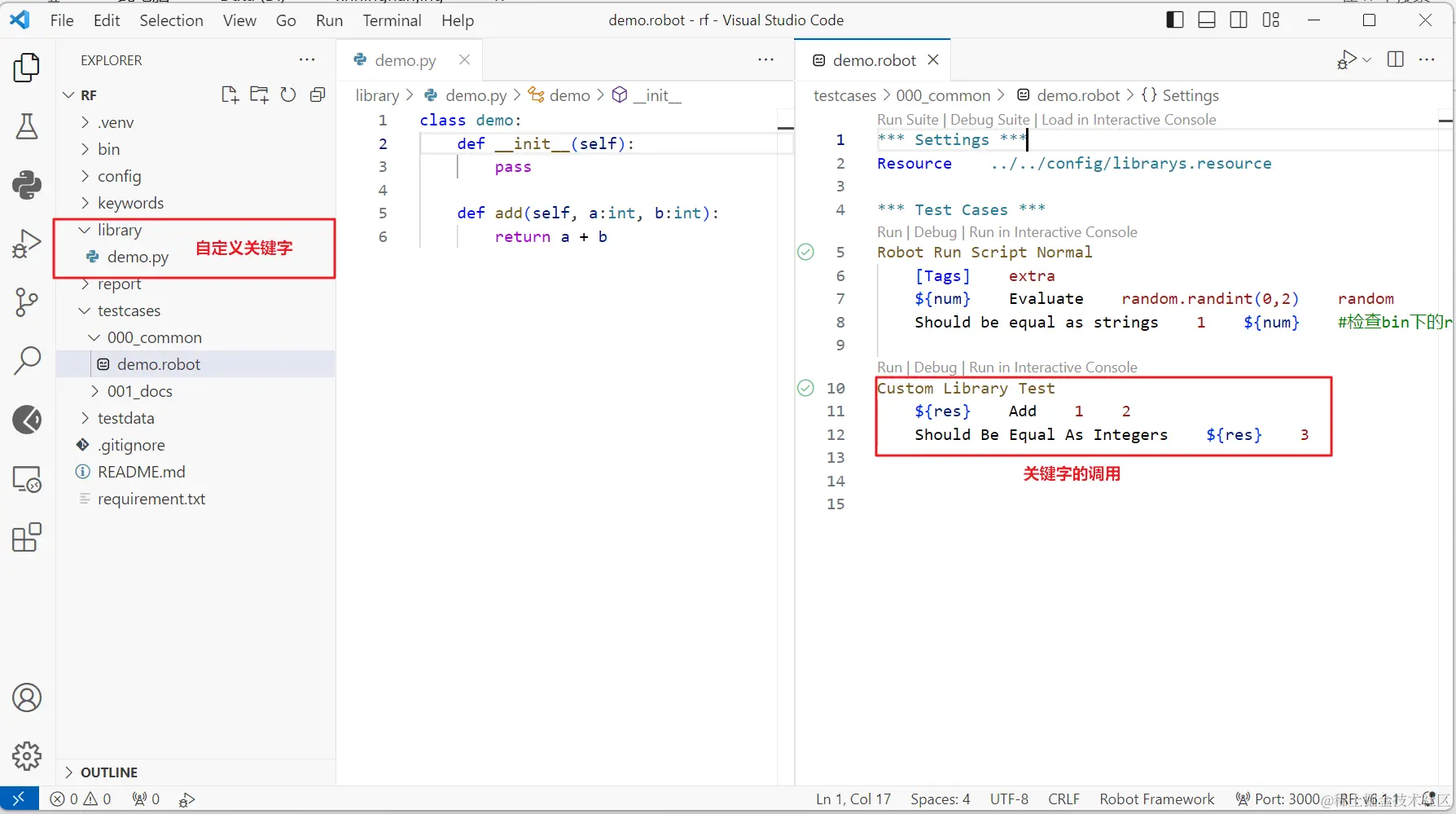Toggle the primary side bar
The image size is (1456, 814).
tap(1175, 20)
